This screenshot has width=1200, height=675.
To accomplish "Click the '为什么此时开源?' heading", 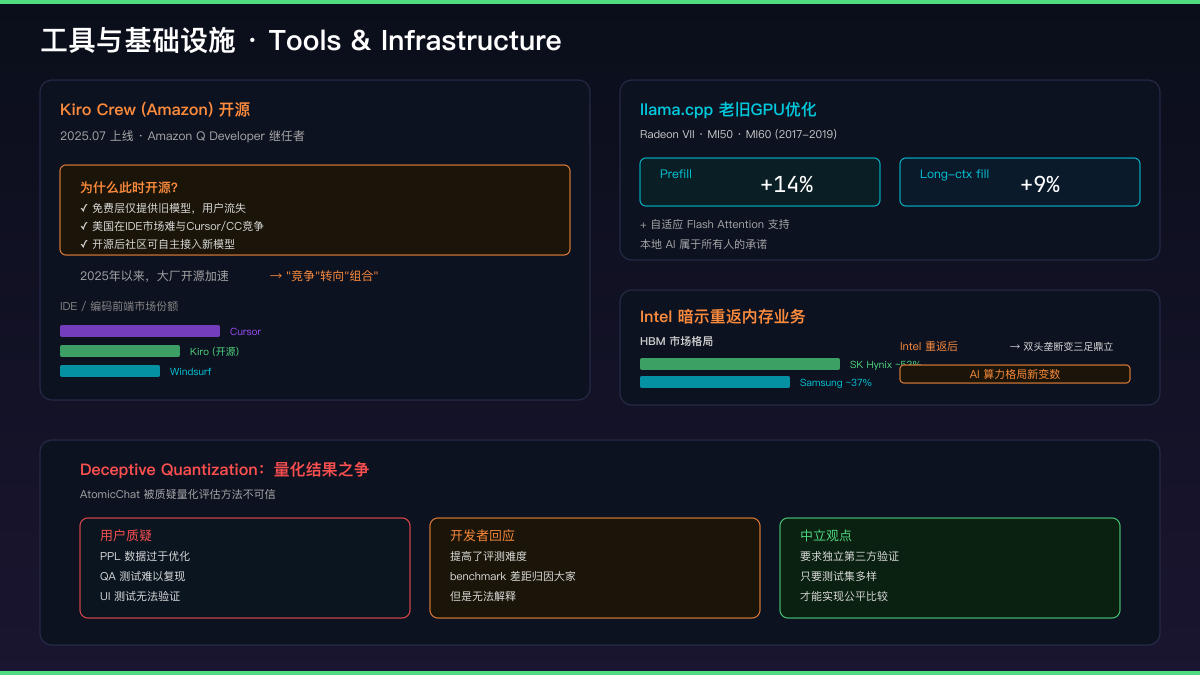I will pyautogui.click(x=129, y=188).
